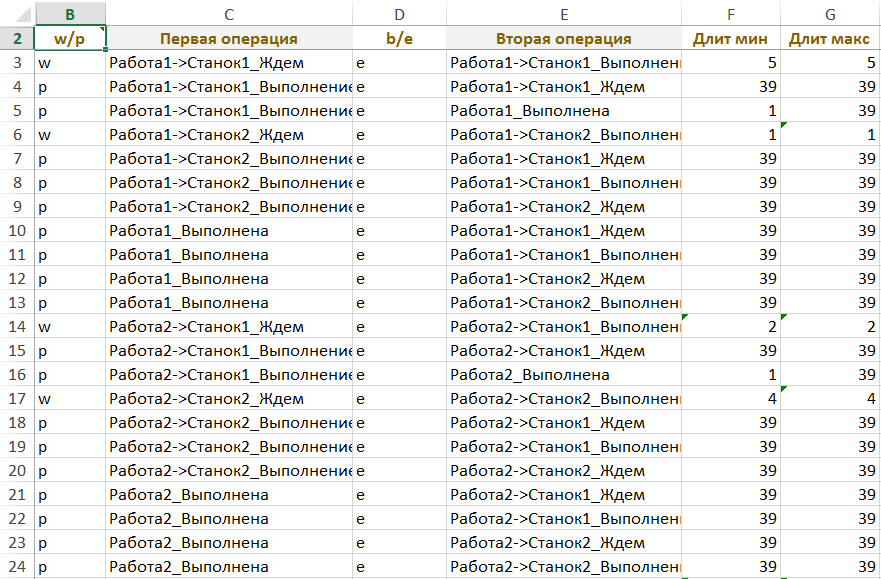Select the 'Вторая операция' header cell
881x579 pixels.
click(564, 39)
